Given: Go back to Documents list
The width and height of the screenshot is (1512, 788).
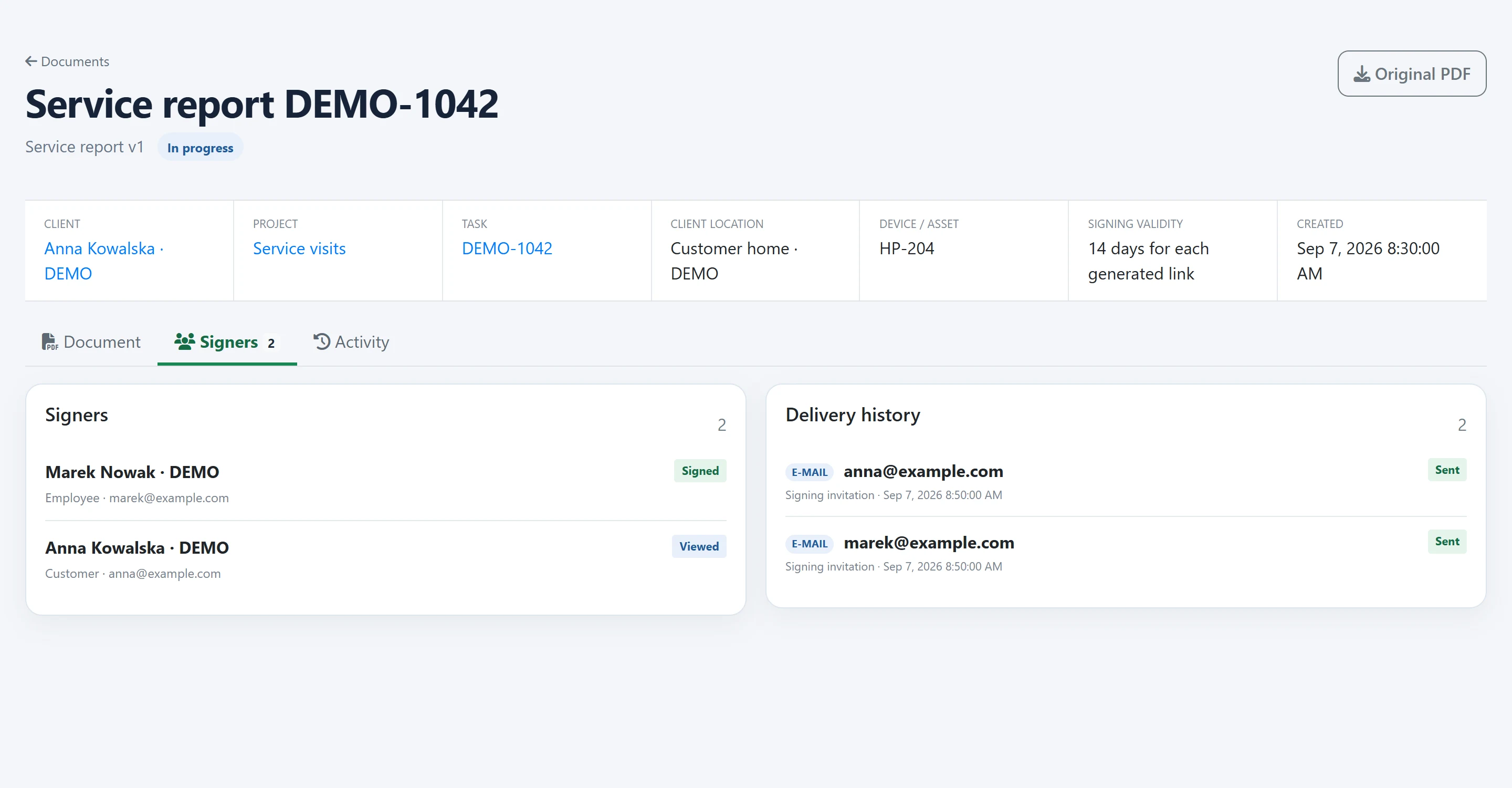Looking at the screenshot, I should pyautogui.click(x=68, y=61).
